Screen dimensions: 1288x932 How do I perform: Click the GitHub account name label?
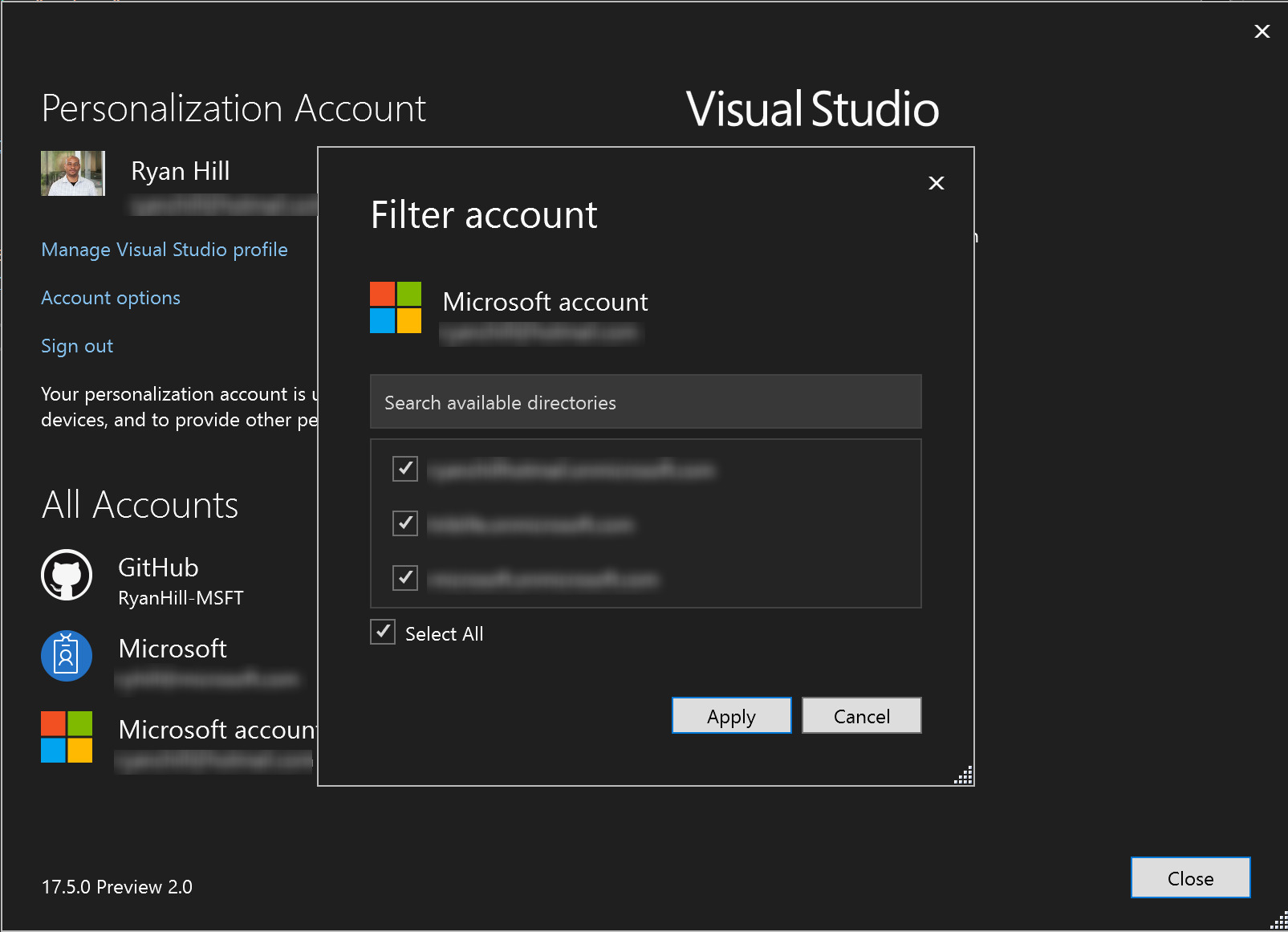(158, 568)
